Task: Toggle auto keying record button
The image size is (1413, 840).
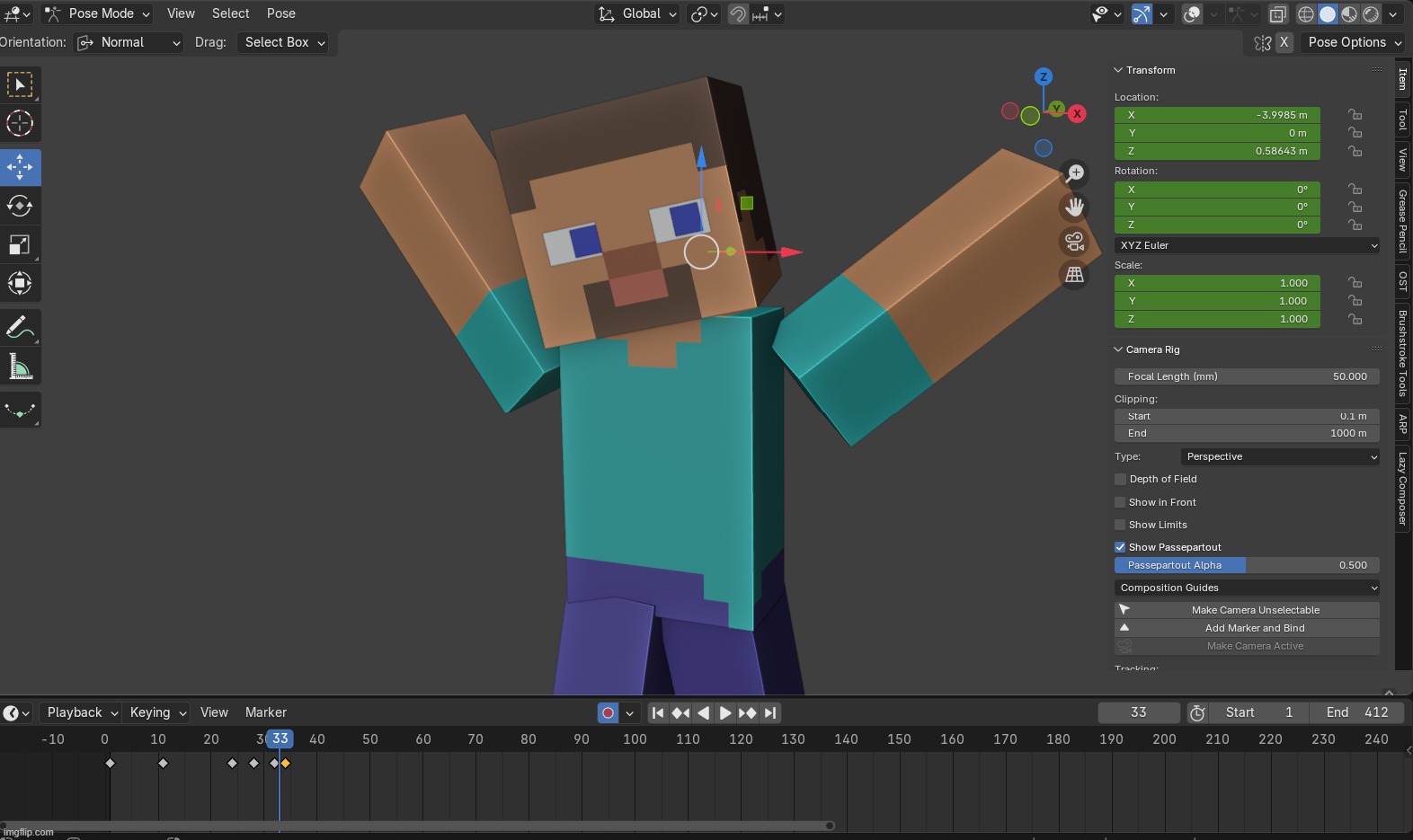Action: [609, 712]
